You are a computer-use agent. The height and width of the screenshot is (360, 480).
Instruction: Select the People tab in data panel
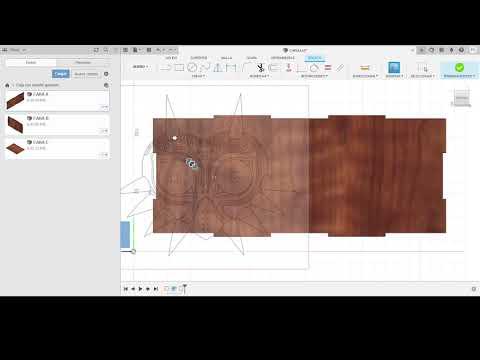[x=83, y=62]
